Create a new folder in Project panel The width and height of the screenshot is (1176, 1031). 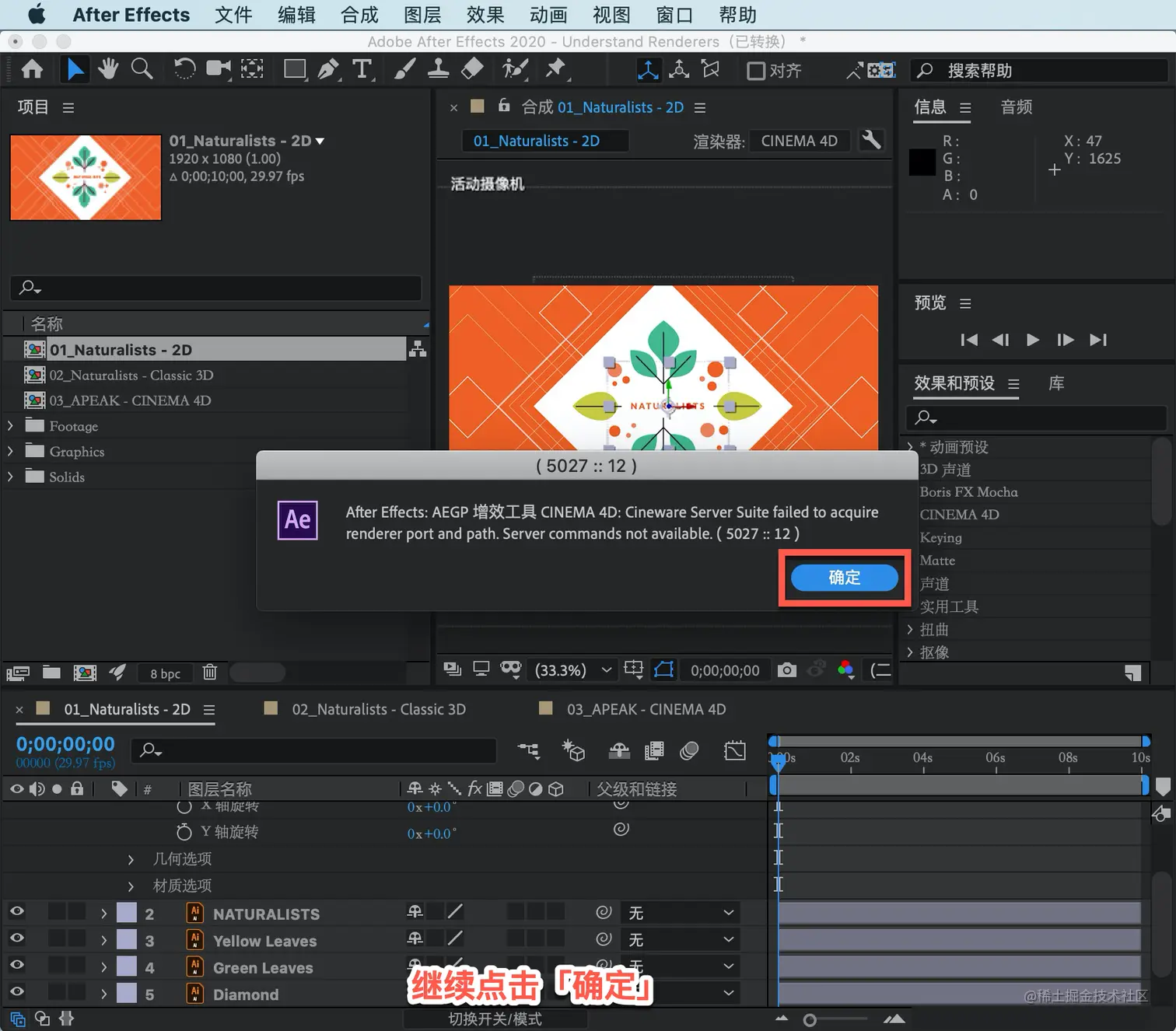(x=51, y=673)
